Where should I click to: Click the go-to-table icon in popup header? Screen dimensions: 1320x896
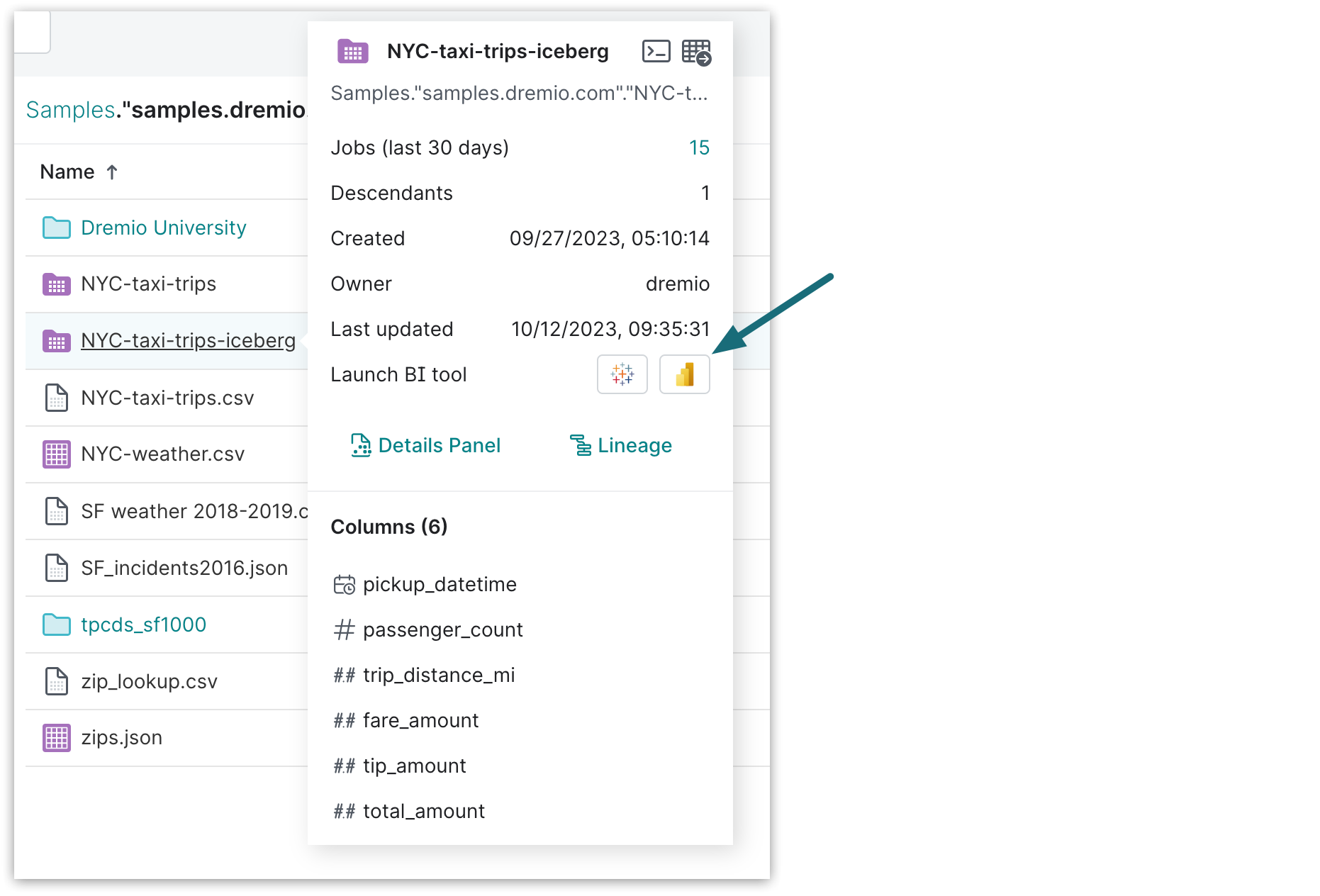(696, 52)
